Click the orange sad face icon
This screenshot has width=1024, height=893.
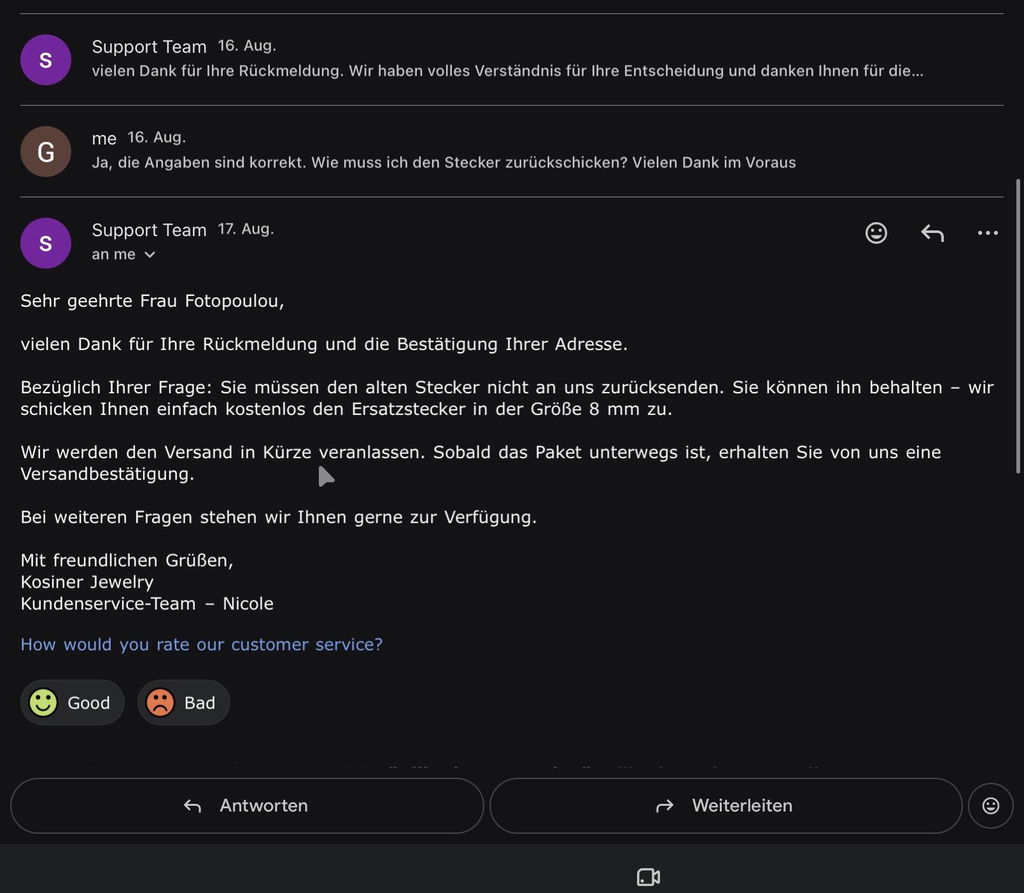(x=160, y=702)
